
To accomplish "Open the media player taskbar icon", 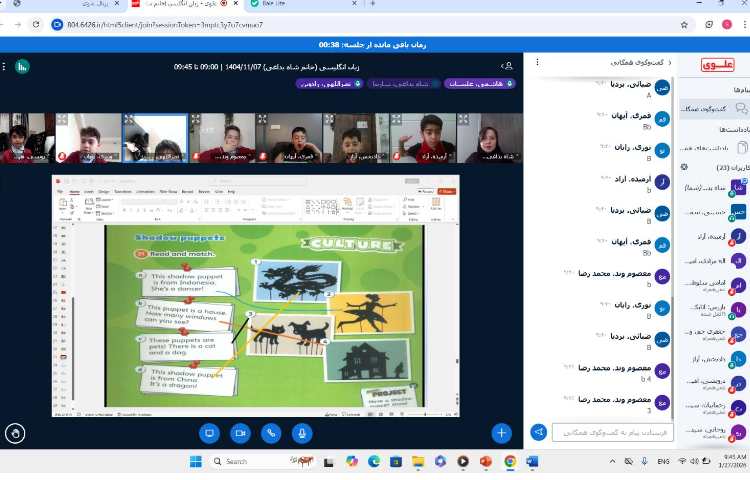I will [x=463, y=461].
